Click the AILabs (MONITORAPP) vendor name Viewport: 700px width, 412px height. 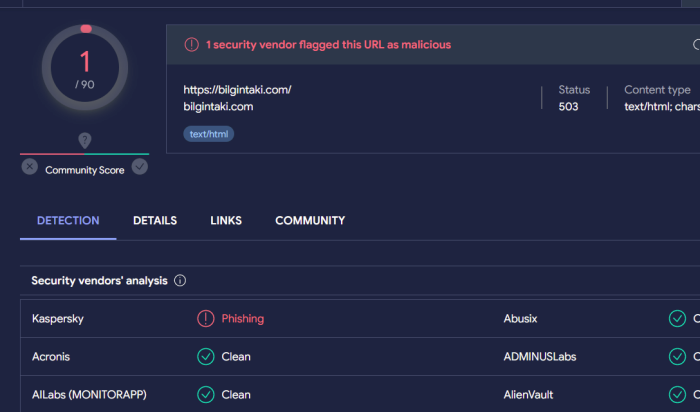[x=89, y=395]
